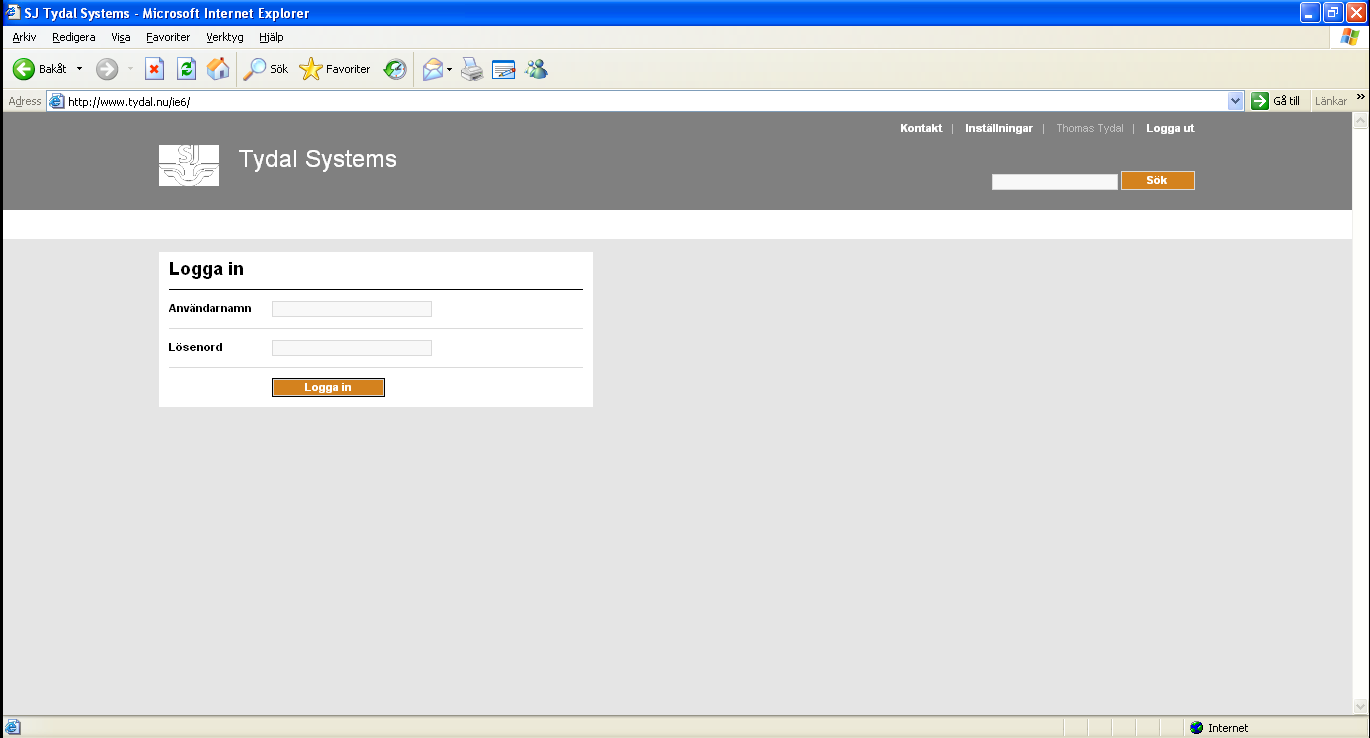Maximize the Internet Explorer window

[x=1333, y=13]
